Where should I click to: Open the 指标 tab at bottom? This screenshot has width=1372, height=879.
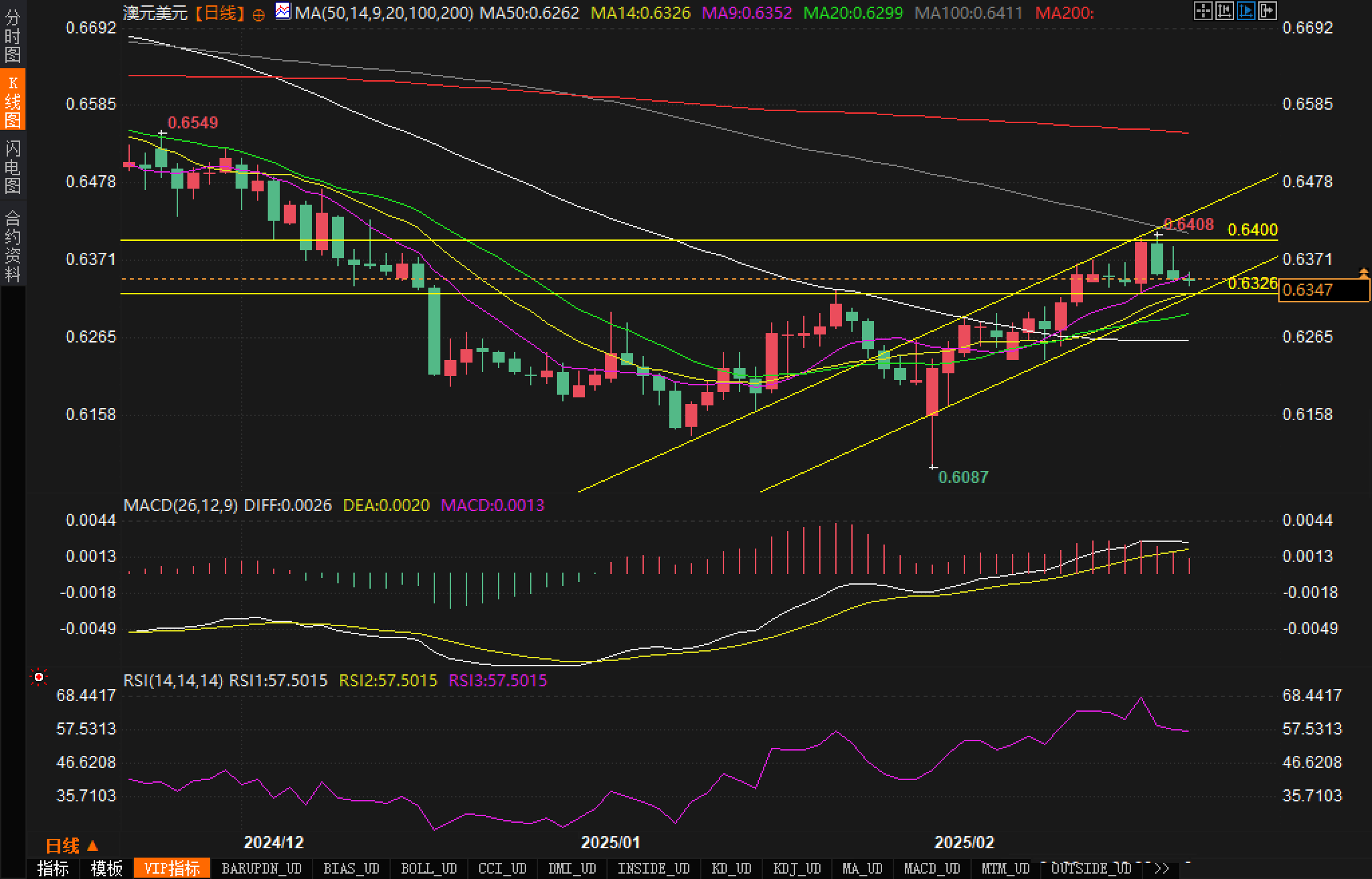[x=53, y=869]
